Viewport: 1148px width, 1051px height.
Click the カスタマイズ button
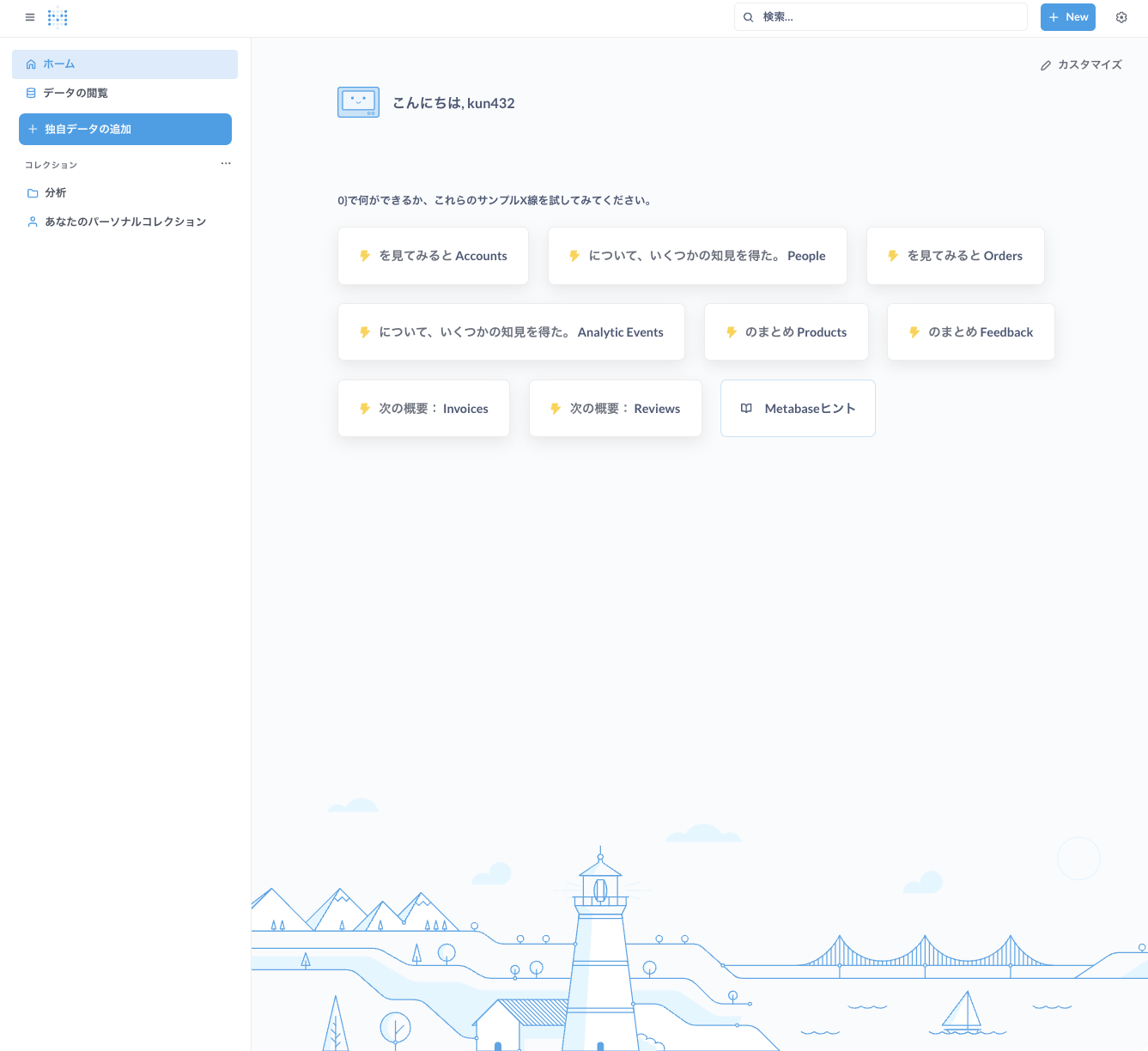(1081, 65)
